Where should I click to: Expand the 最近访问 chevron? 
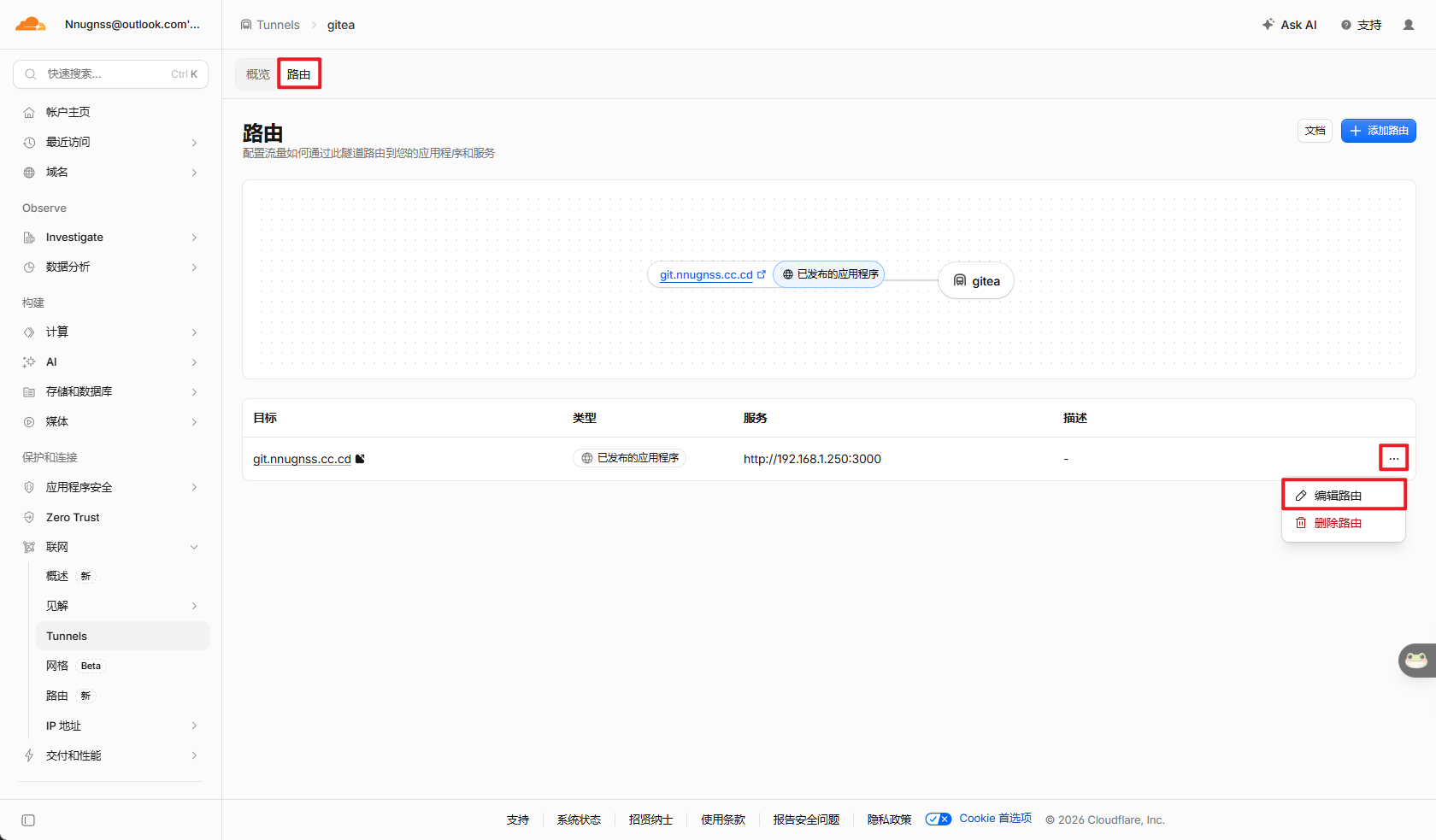194,143
